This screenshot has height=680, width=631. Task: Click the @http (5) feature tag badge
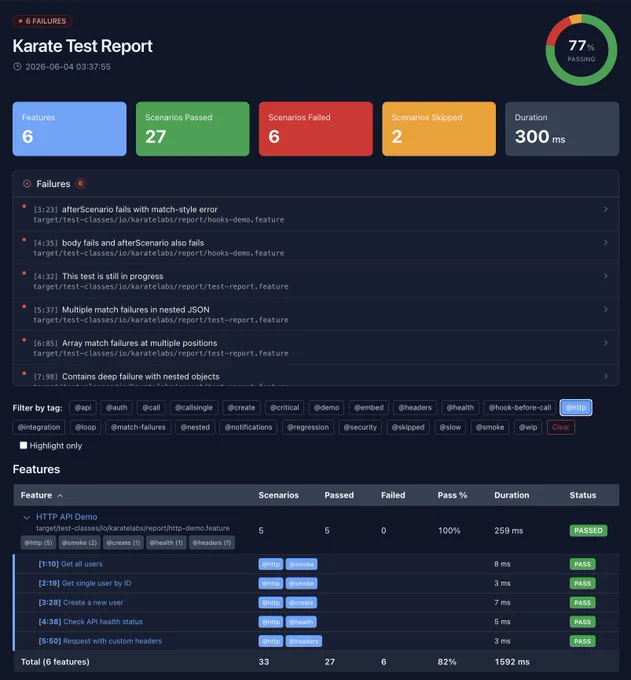38,543
